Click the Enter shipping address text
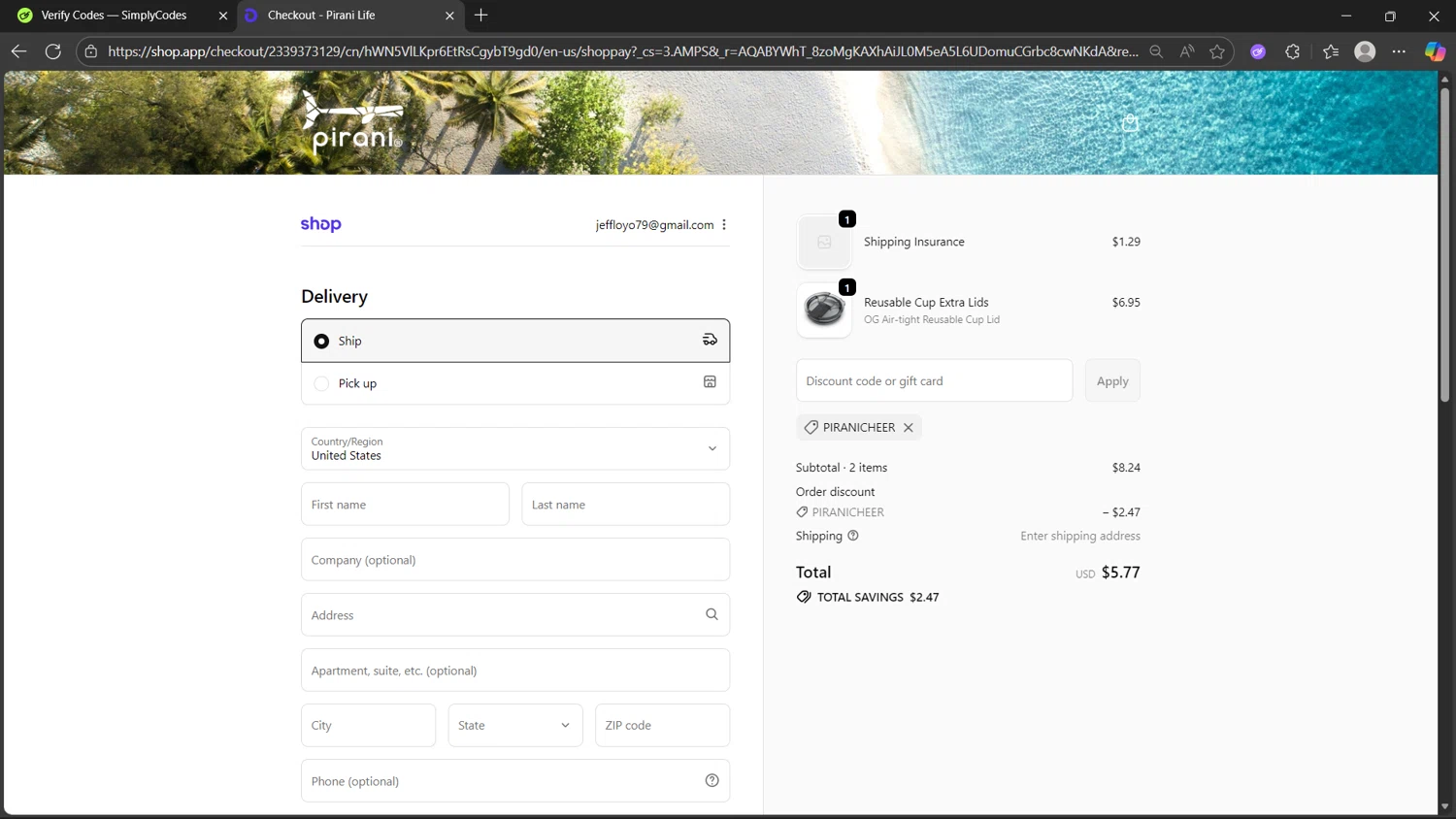1456x819 pixels. pyautogui.click(x=1080, y=536)
